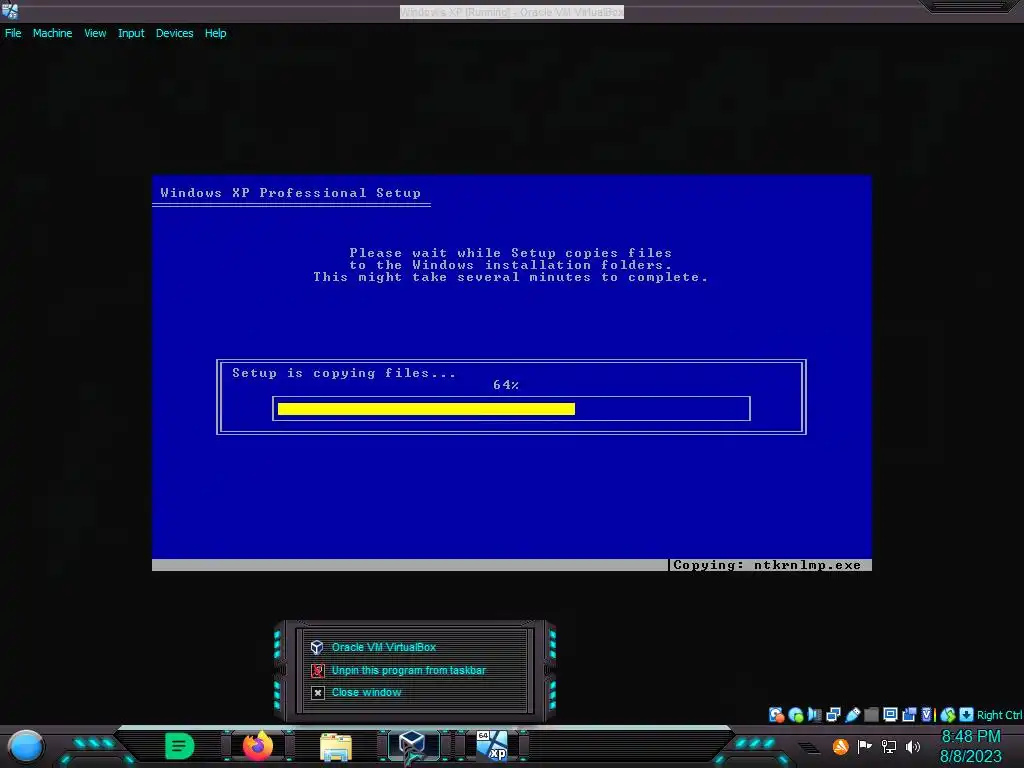This screenshot has width=1024, height=768.
Task: Open the Input menu
Action: click(x=131, y=33)
